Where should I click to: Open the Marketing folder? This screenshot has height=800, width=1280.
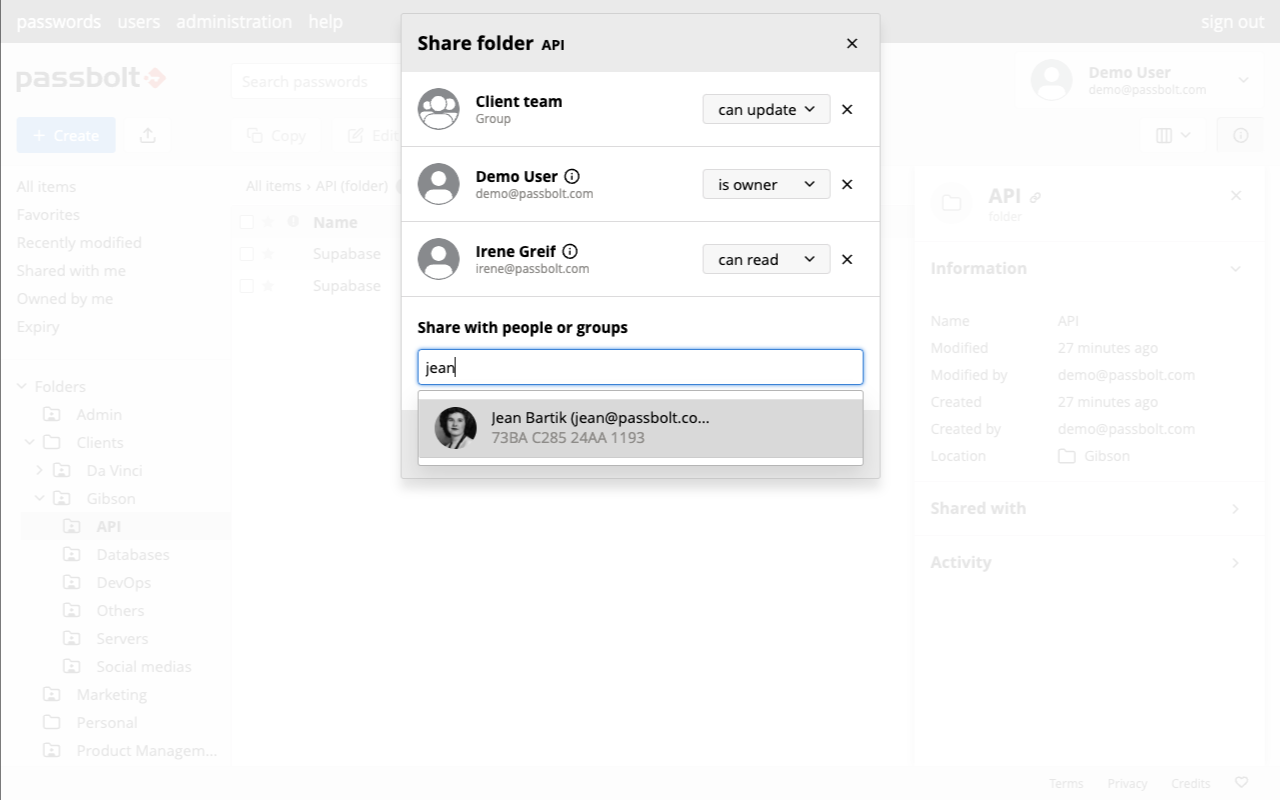click(111, 694)
